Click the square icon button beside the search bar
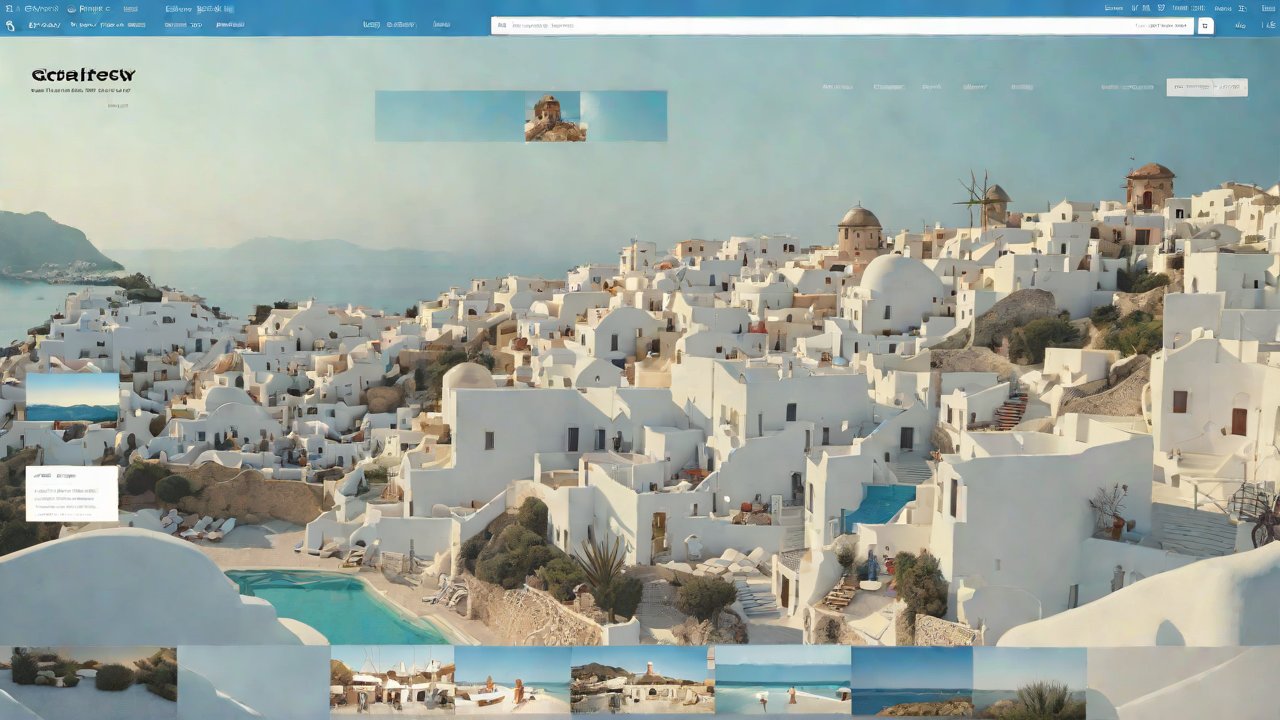This screenshot has width=1280, height=720. (1205, 26)
